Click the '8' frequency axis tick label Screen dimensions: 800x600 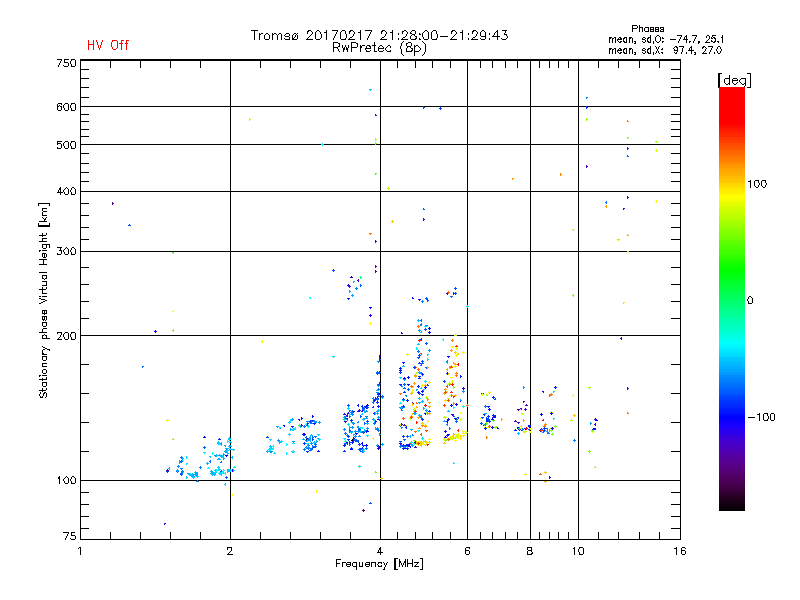(530, 551)
